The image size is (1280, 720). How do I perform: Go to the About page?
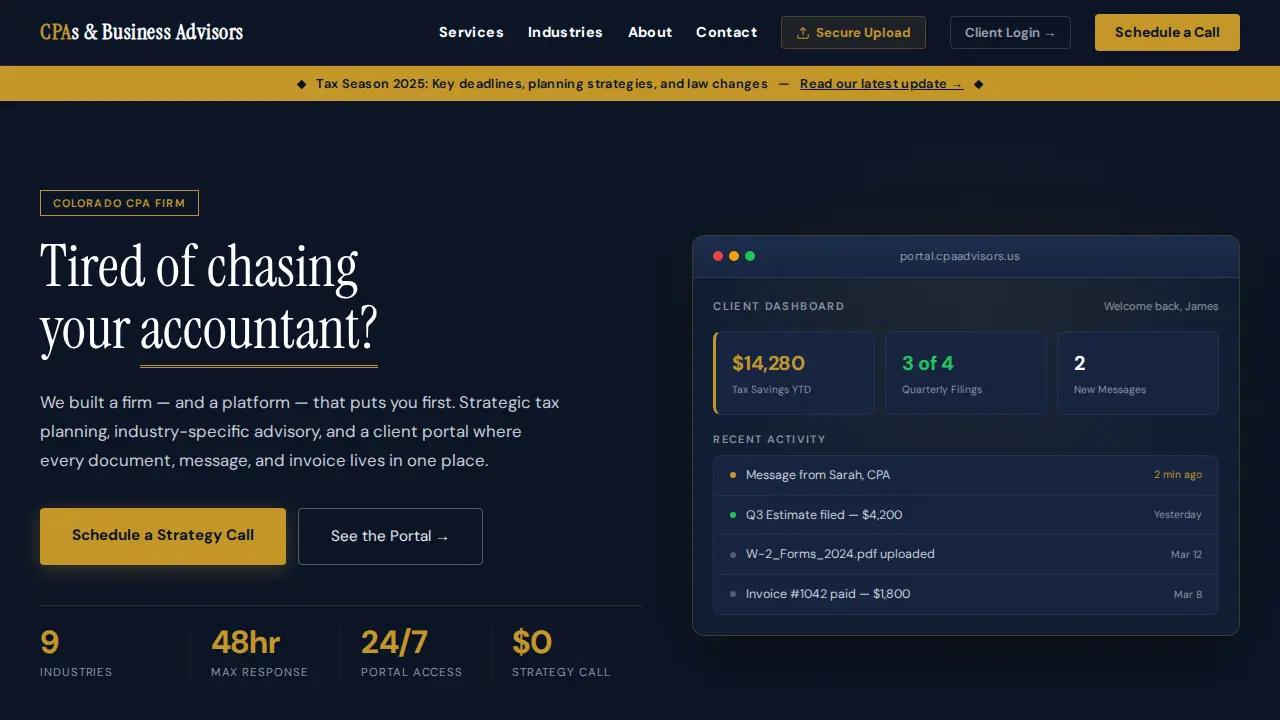[650, 32]
